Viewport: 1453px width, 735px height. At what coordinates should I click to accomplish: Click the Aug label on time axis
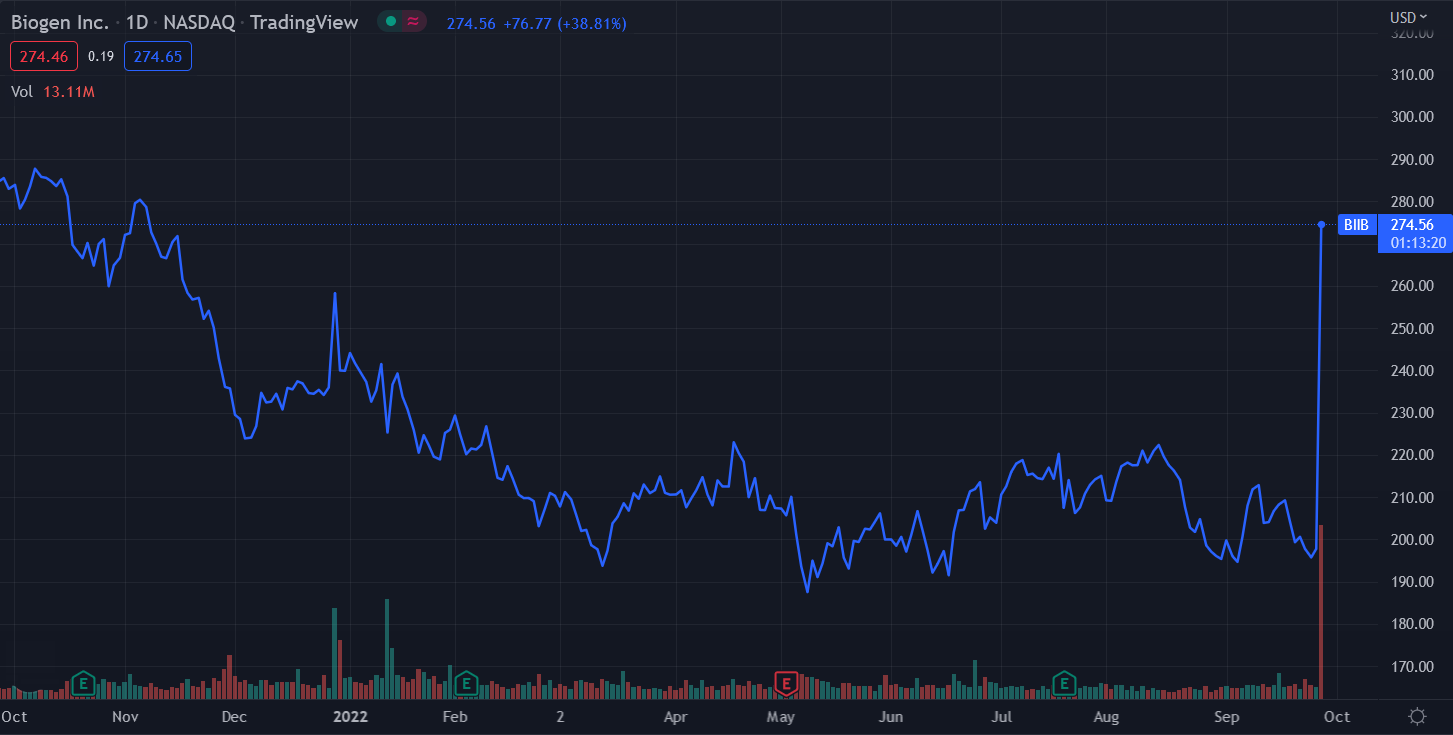[1106, 717]
